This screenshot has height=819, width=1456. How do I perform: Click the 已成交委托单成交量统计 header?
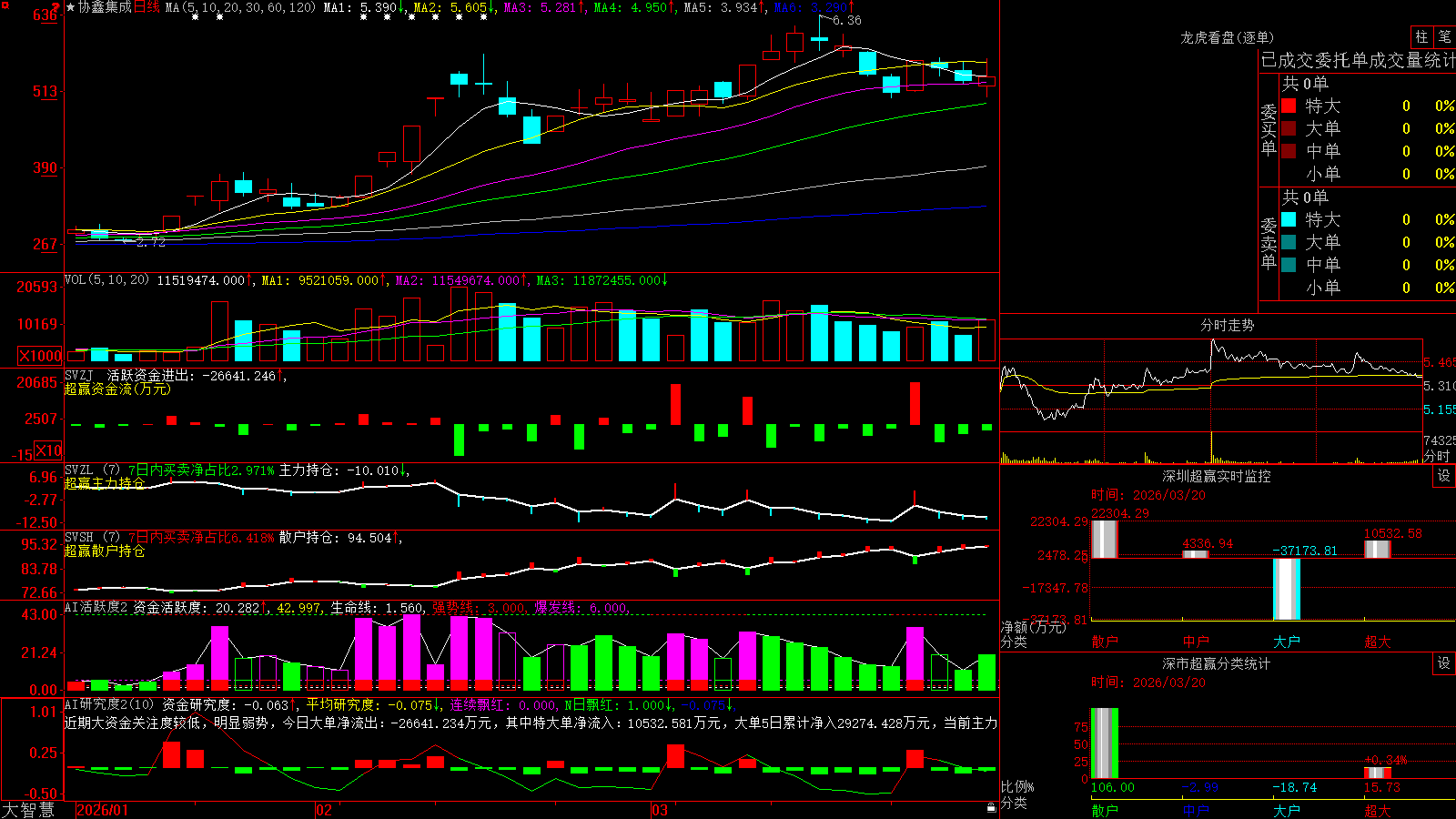[1358, 60]
